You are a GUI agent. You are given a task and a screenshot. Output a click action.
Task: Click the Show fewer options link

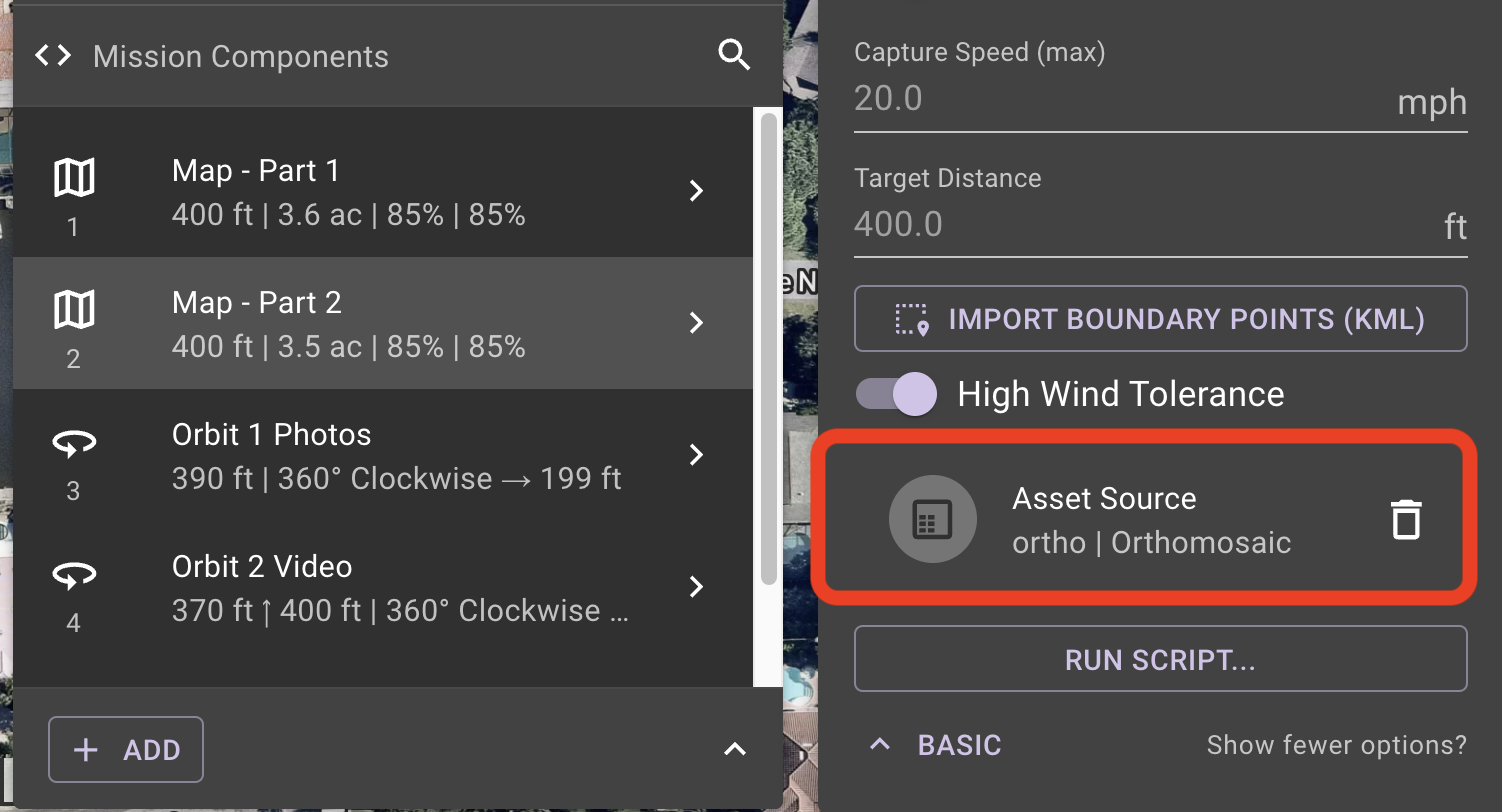click(1336, 745)
